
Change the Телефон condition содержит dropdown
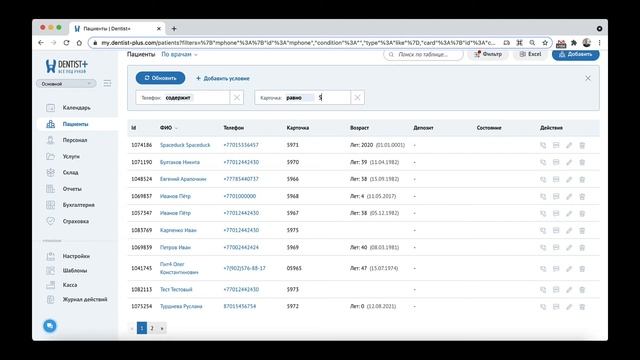(x=178, y=98)
